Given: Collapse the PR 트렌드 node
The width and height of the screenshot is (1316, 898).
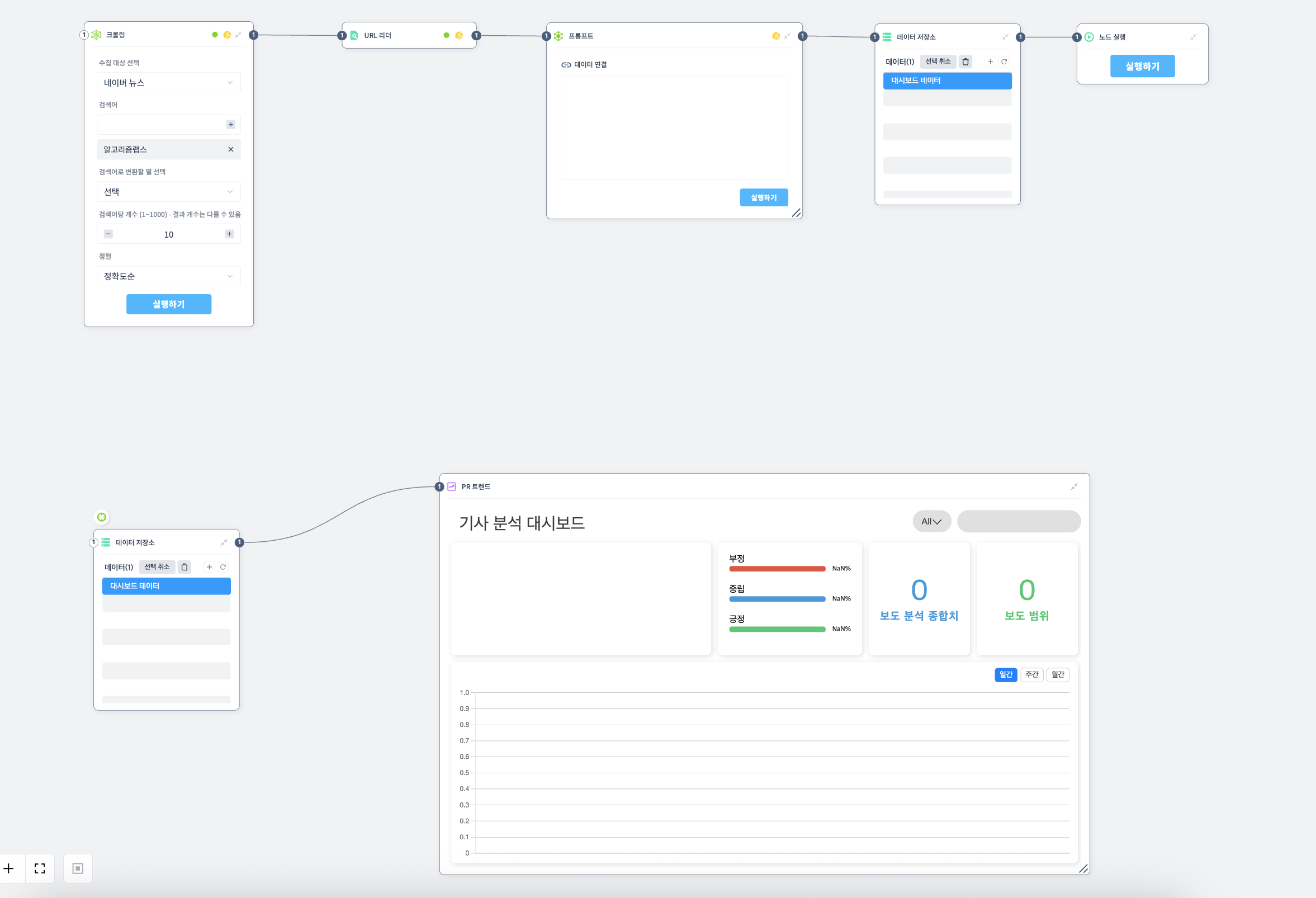Looking at the screenshot, I should pos(1074,486).
